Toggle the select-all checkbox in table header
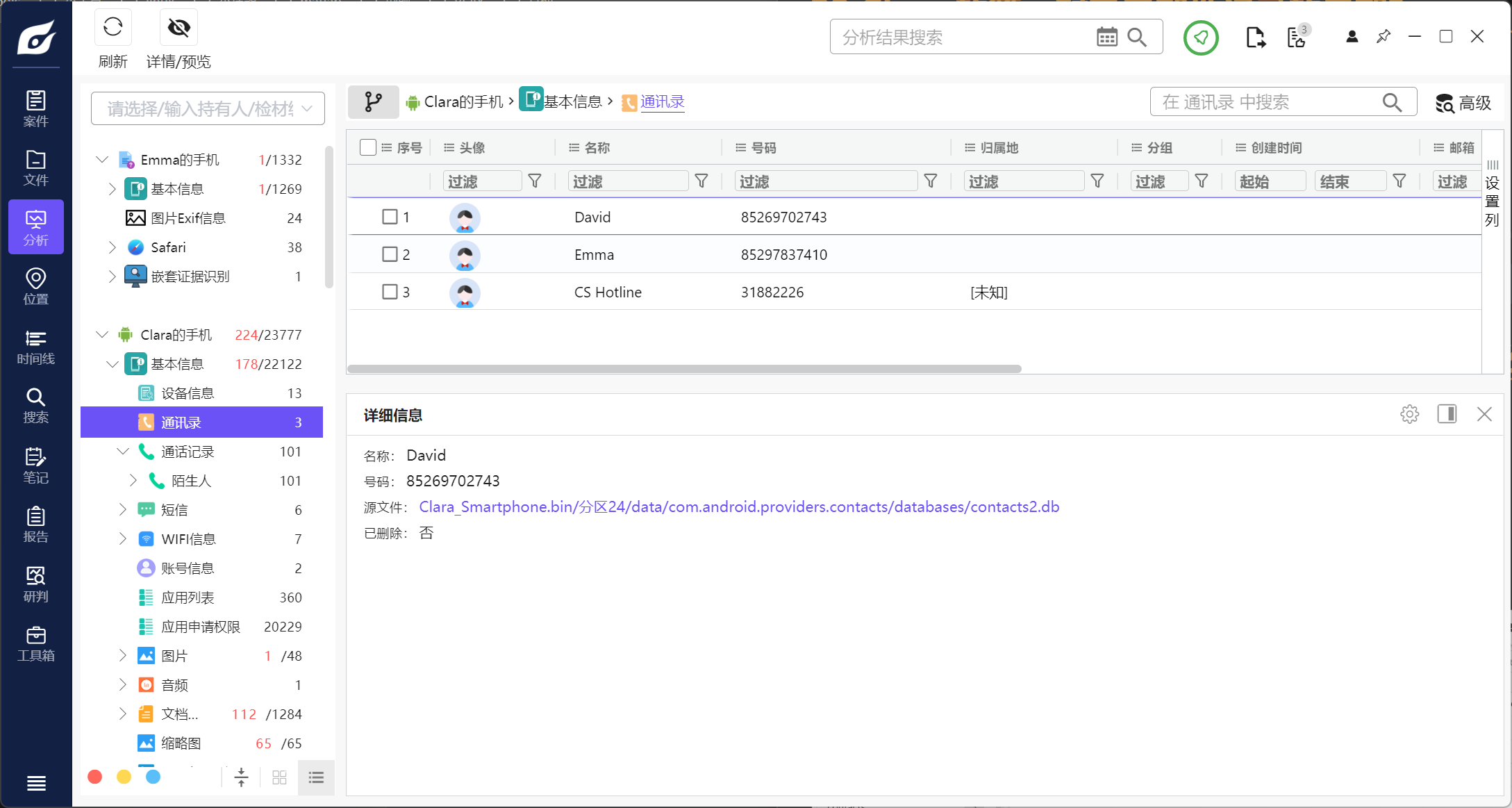The width and height of the screenshot is (1512, 808). coord(368,147)
